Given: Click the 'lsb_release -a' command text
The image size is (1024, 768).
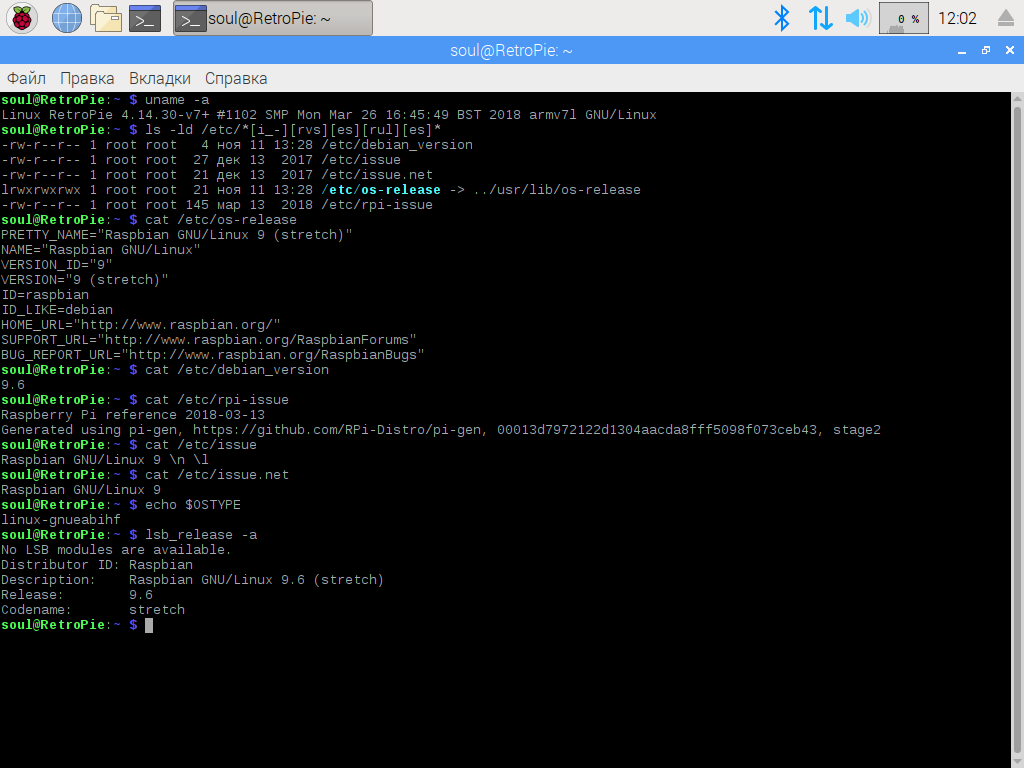Looking at the screenshot, I should pos(201,536).
